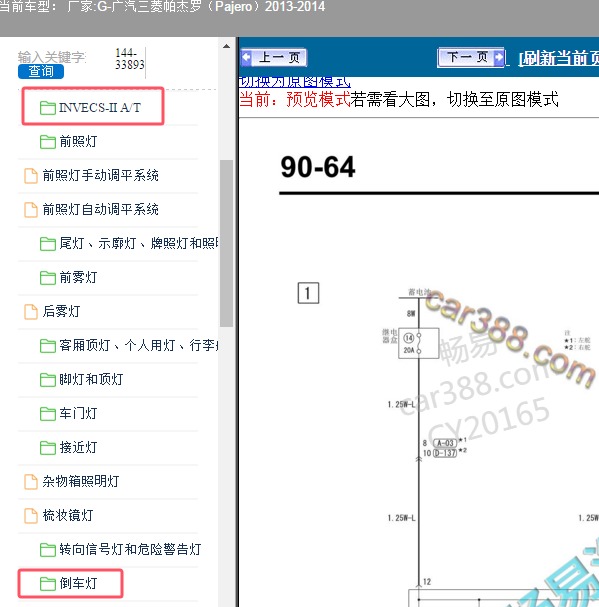Click the page icon beside 后雾灯
This screenshot has width=599, height=607.
(31, 312)
